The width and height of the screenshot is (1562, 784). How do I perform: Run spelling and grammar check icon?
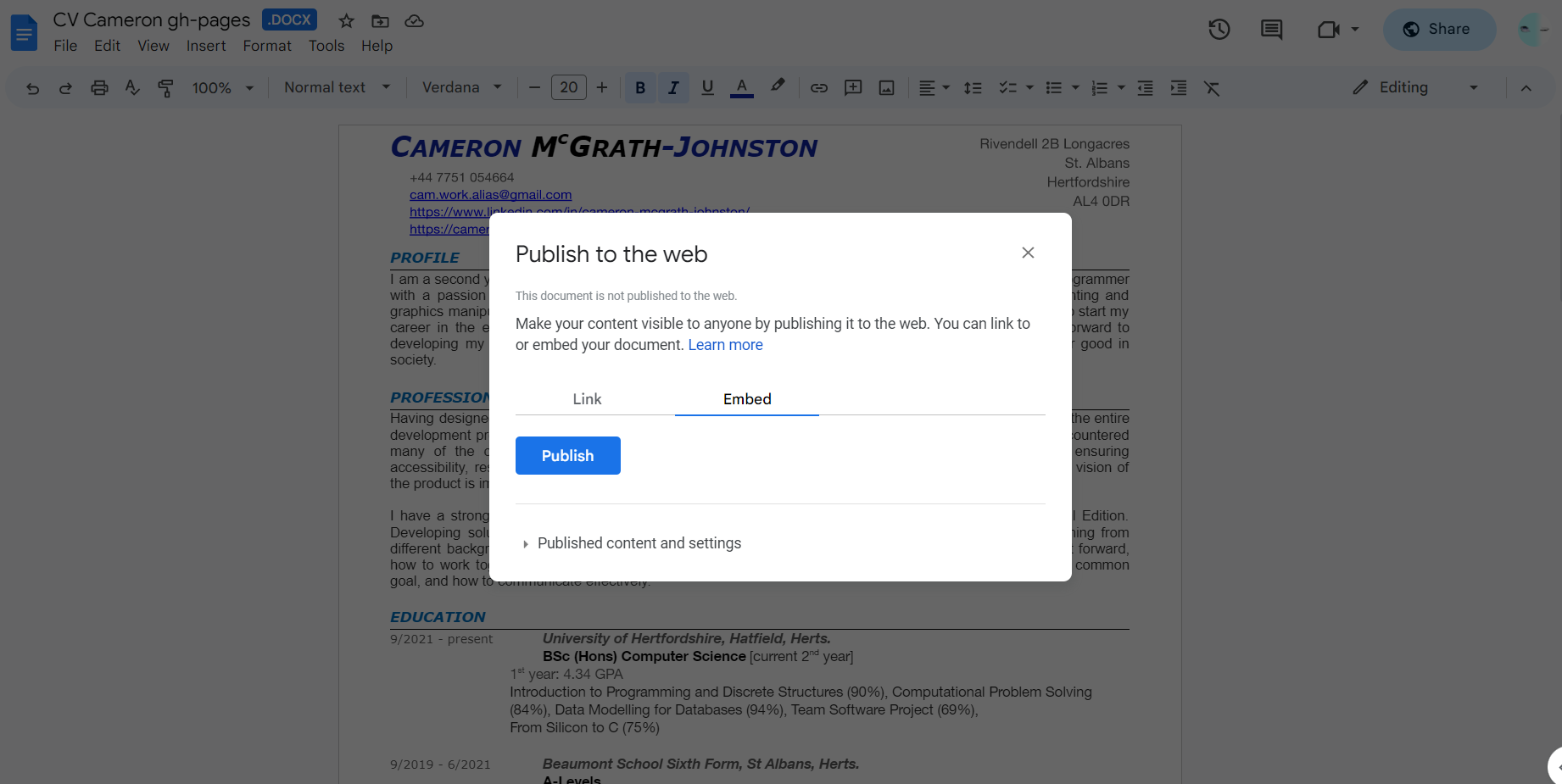click(x=132, y=88)
